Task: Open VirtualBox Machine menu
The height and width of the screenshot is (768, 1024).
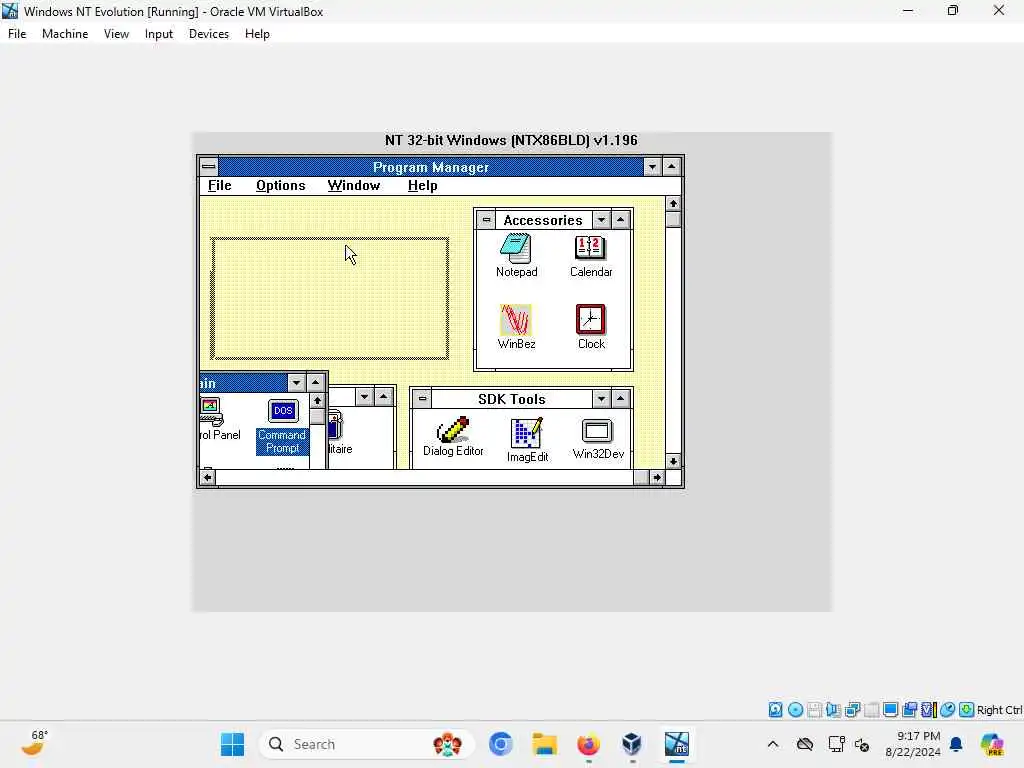Action: 65,34
